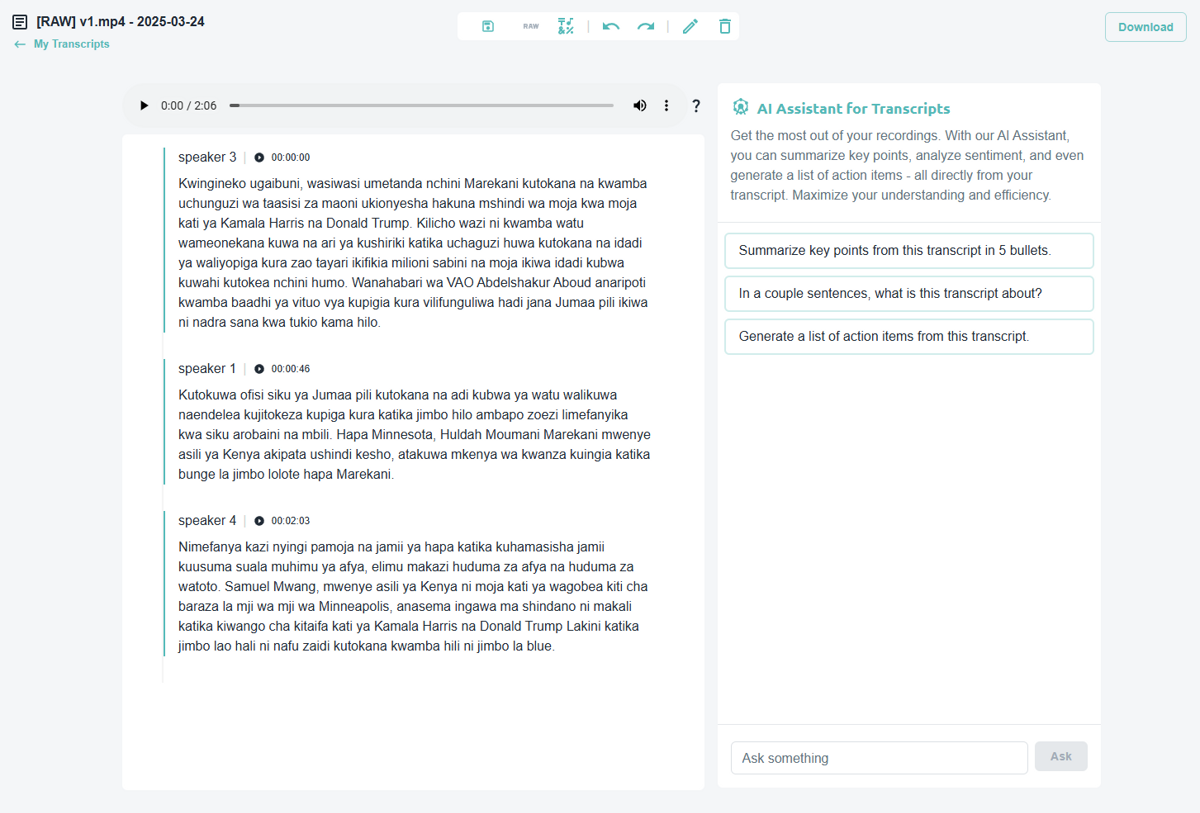Click speaker 4's transcript paragraph

click(x=414, y=597)
